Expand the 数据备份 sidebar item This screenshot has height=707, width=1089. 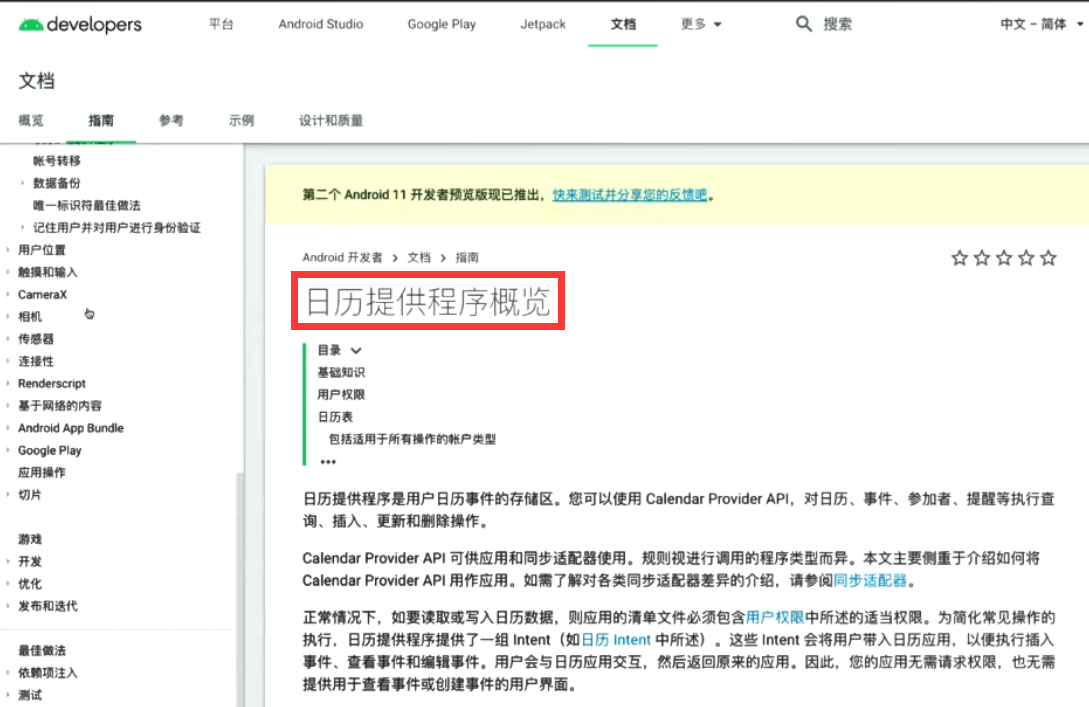pyautogui.click(x=57, y=183)
